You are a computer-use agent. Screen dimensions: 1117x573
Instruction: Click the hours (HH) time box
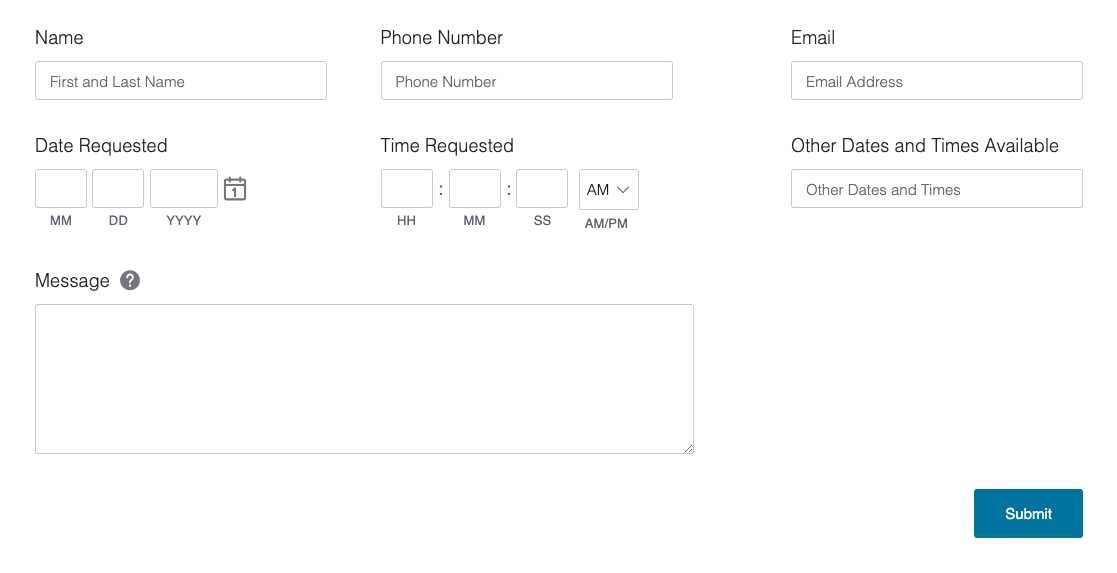click(406, 189)
